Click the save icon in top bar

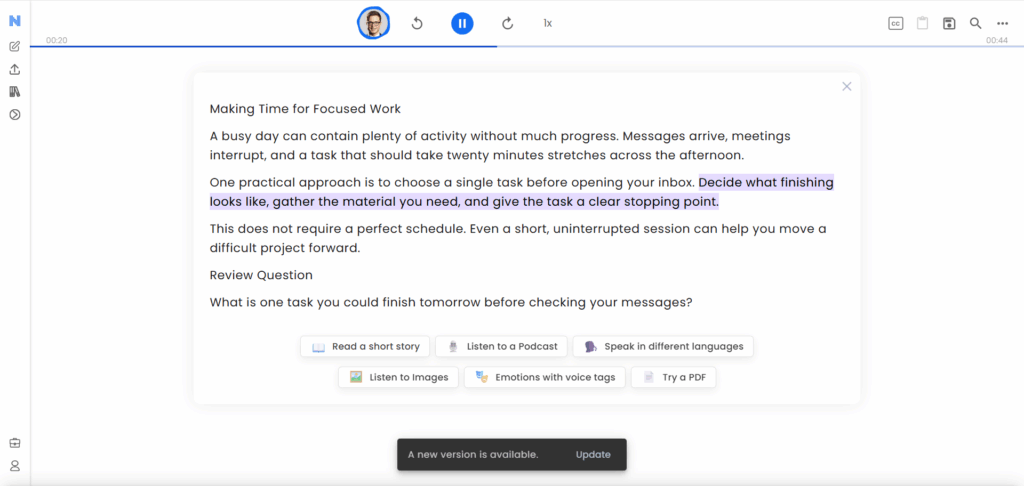949,24
